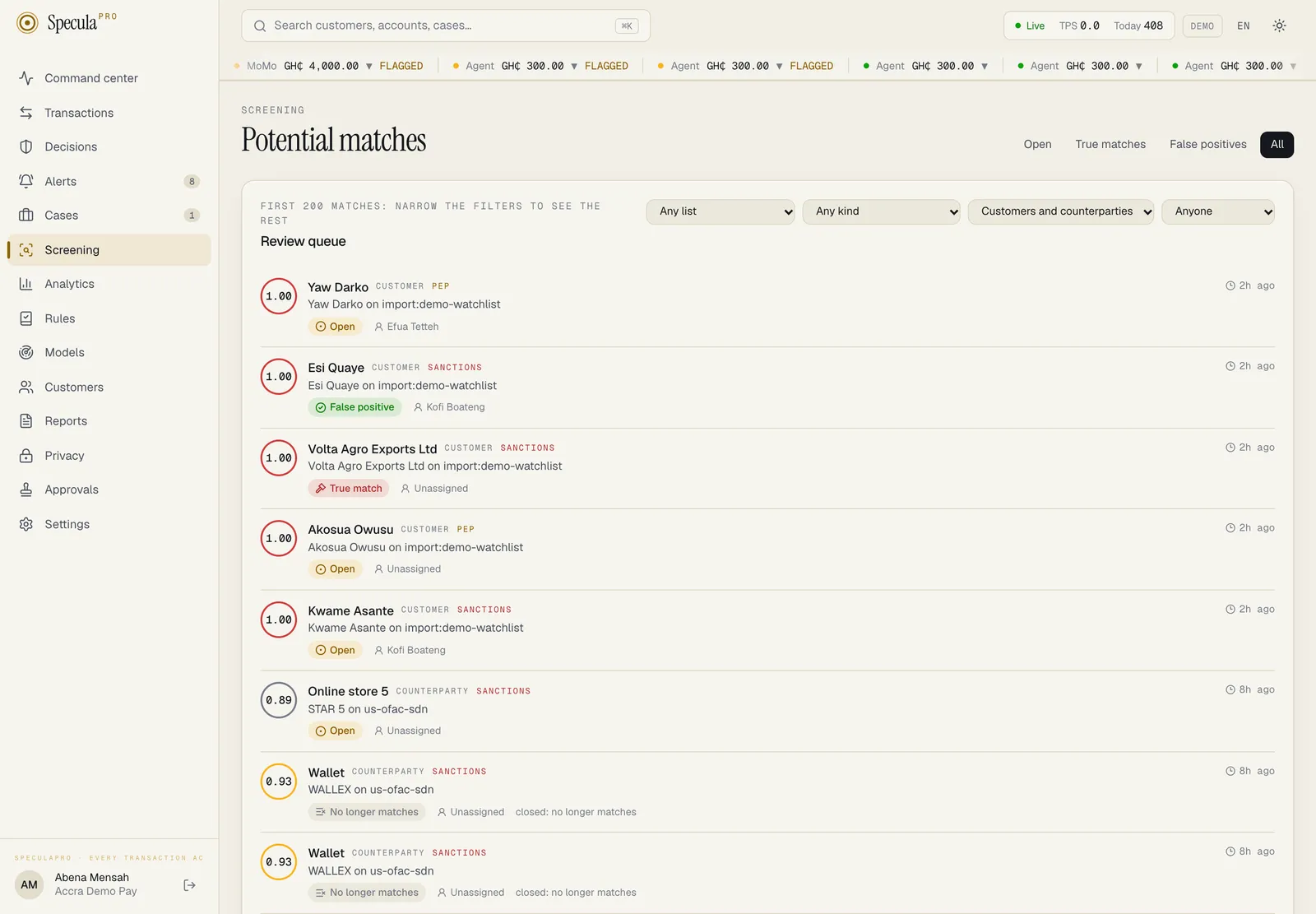Click the MoMo GH₵ 4,000.00 ticker item
The height and width of the screenshot is (914, 1316).
[329, 66]
